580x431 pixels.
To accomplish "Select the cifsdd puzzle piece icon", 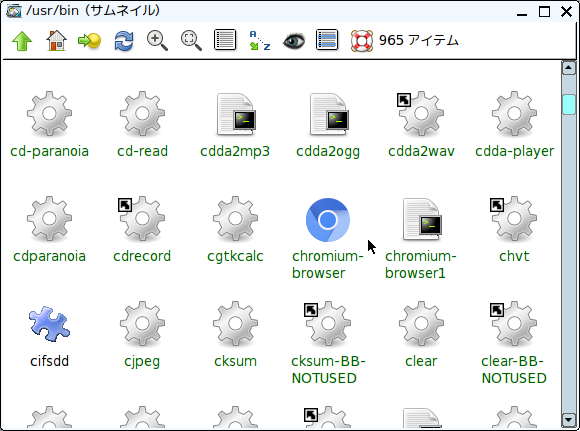I will click(x=49, y=323).
